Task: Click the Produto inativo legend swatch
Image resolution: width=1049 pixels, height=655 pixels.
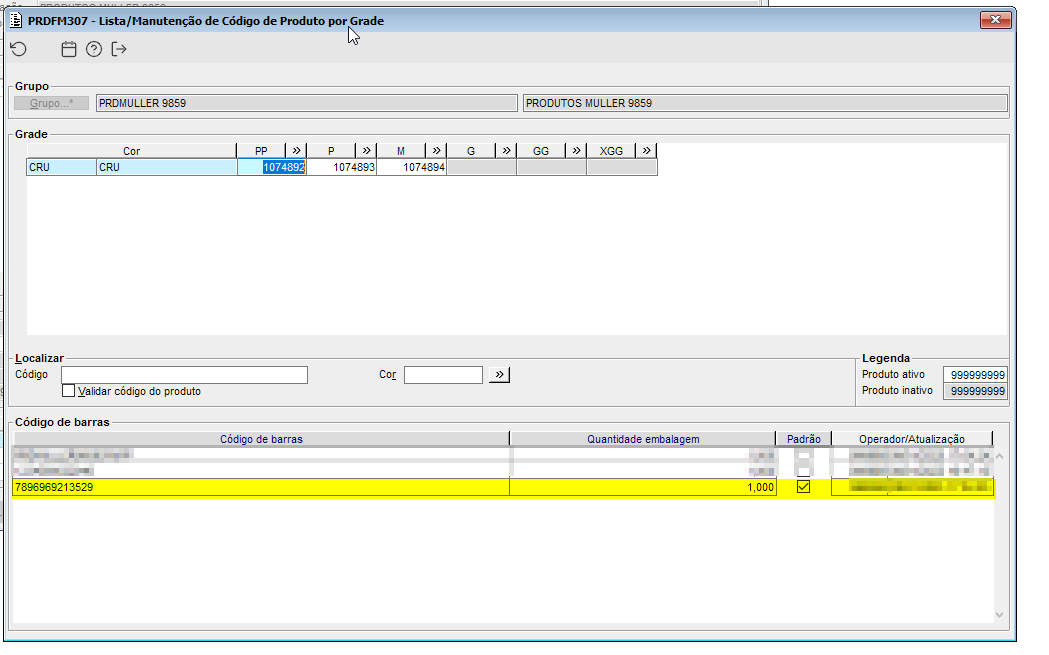Action: (x=975, y=391)
